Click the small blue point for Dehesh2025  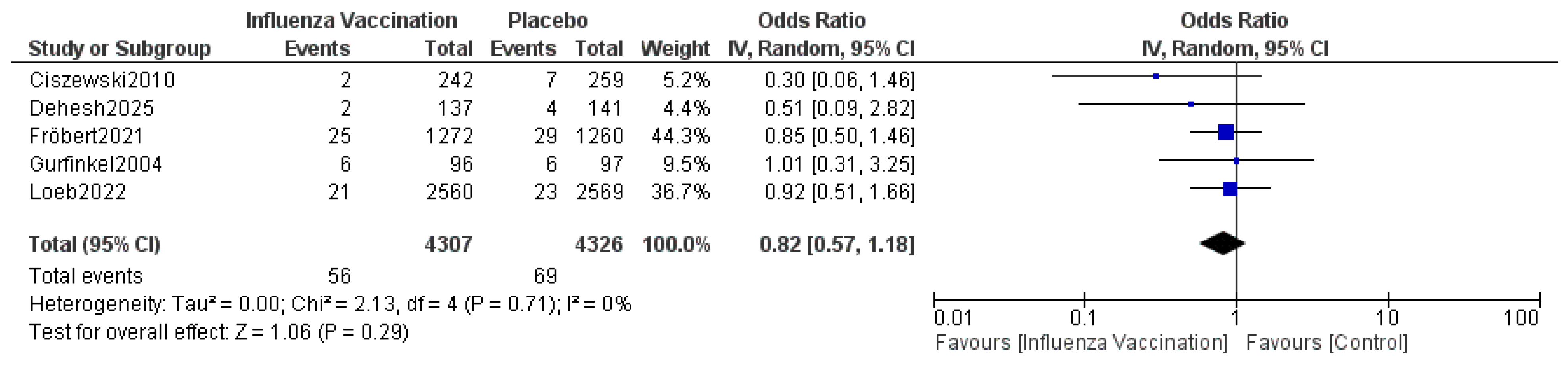1191,104
